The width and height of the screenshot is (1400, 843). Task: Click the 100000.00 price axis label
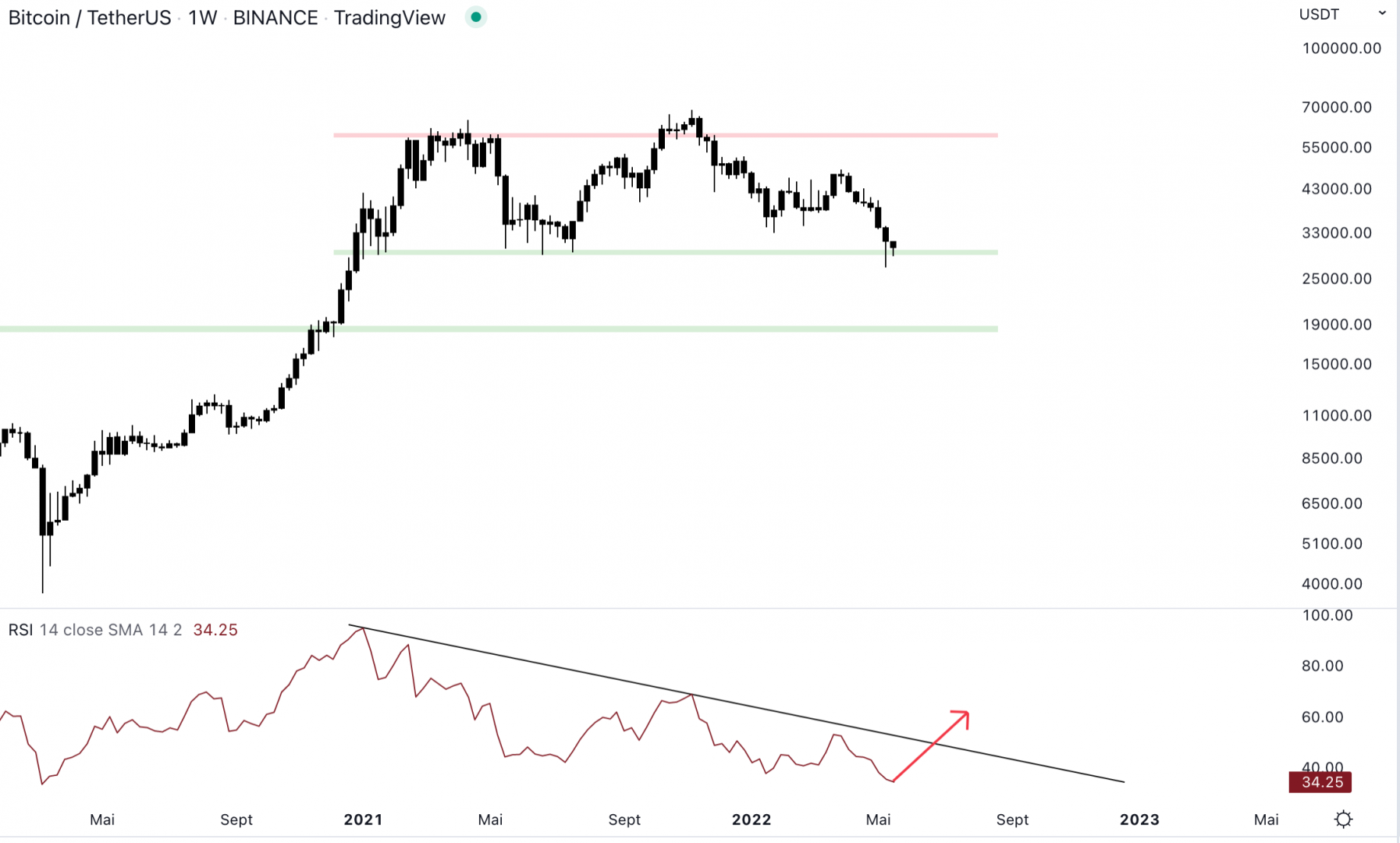click(x=1341, y=48)
